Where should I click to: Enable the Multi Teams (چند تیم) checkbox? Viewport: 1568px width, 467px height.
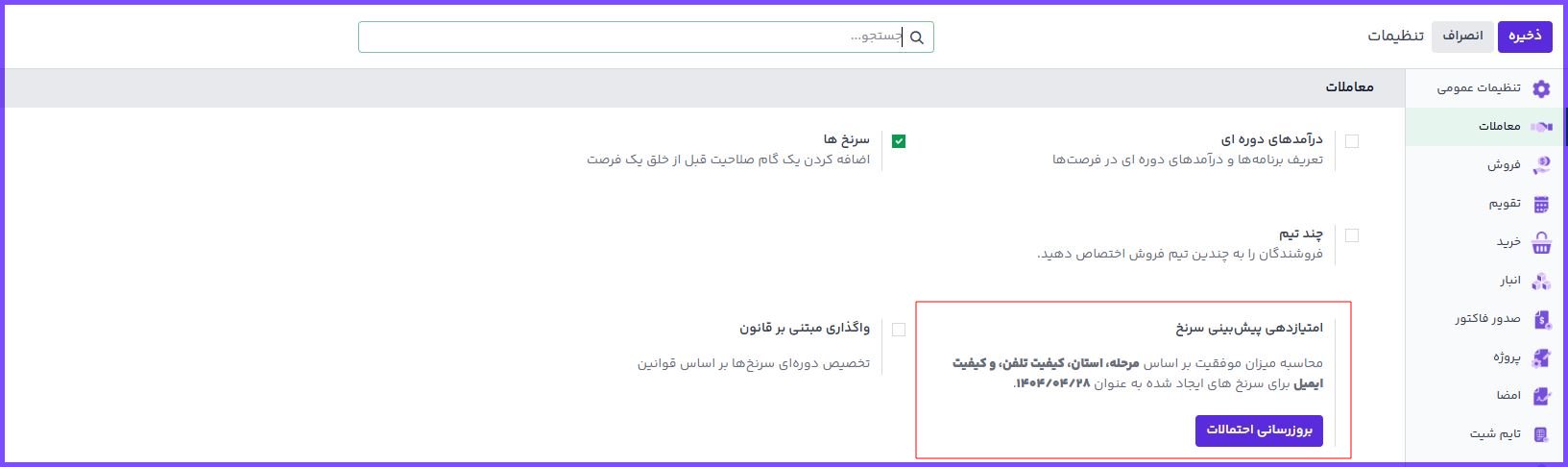1352,235
